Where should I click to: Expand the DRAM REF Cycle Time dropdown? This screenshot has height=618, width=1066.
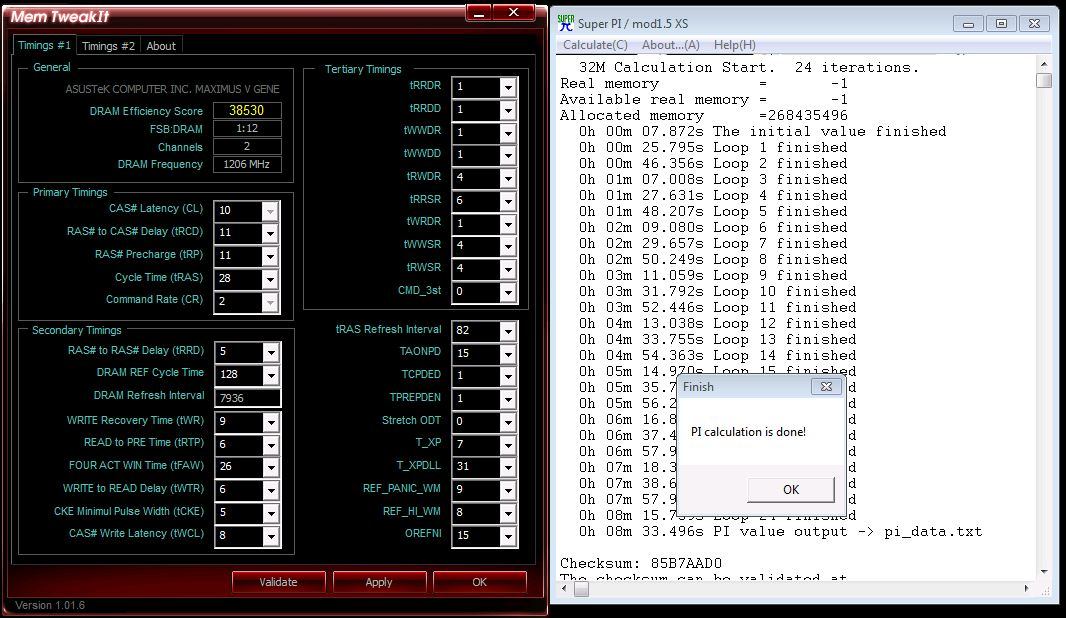tap(271, 375)
